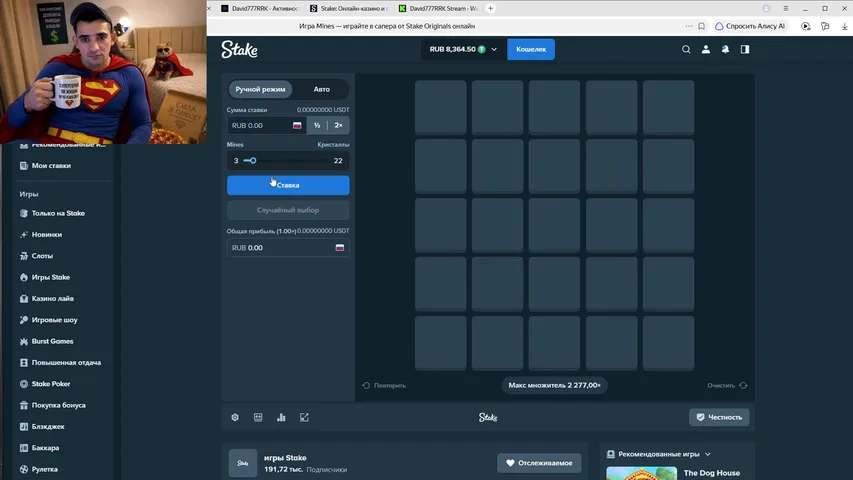Viewport: 853px width, 480px height.
Task: Open Повышенная отдача in sidebar
Action: [x=66, y=362]
